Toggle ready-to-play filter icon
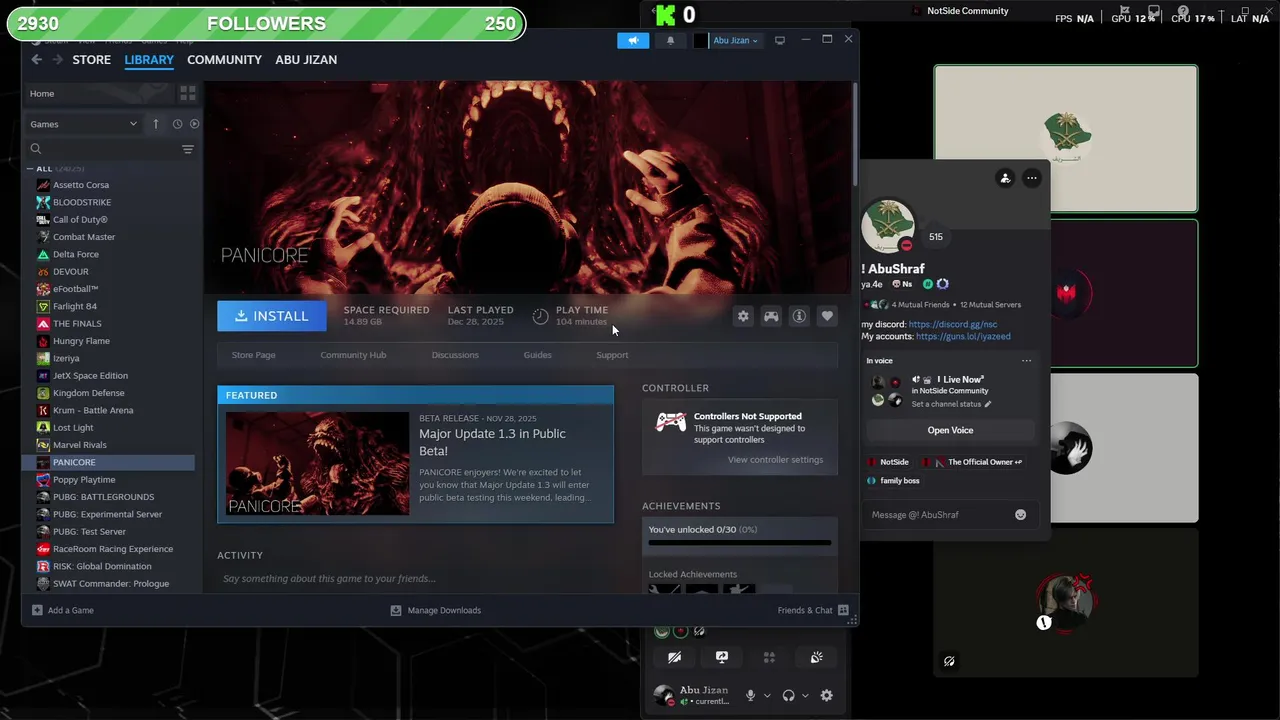 [194, 124]
